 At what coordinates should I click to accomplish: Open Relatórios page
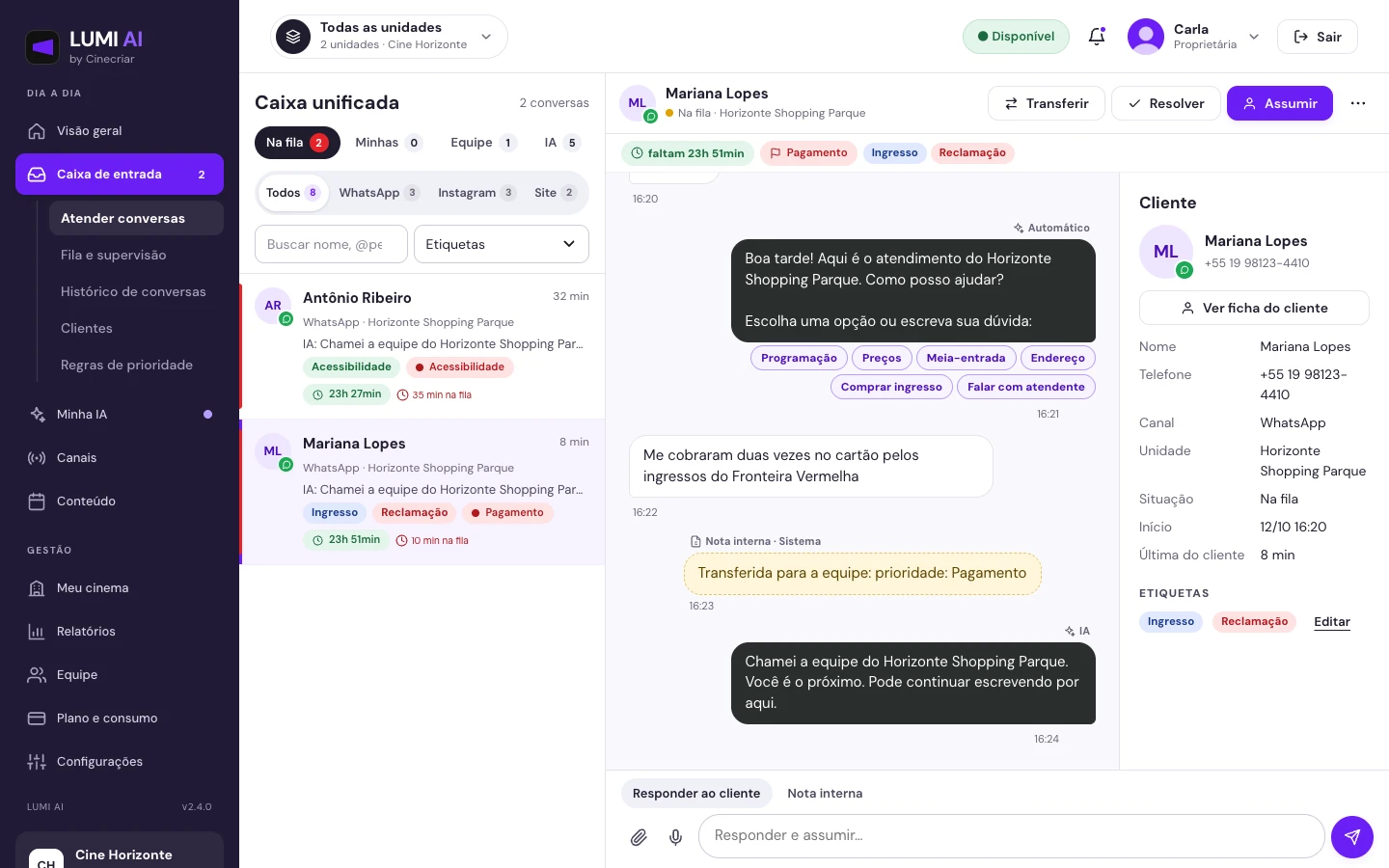click(120, 632)
